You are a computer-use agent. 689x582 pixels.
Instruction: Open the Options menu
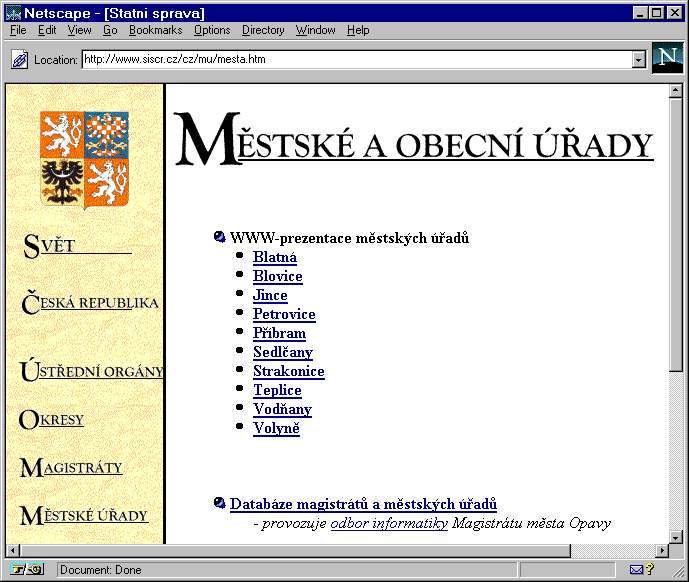(212, 30)
